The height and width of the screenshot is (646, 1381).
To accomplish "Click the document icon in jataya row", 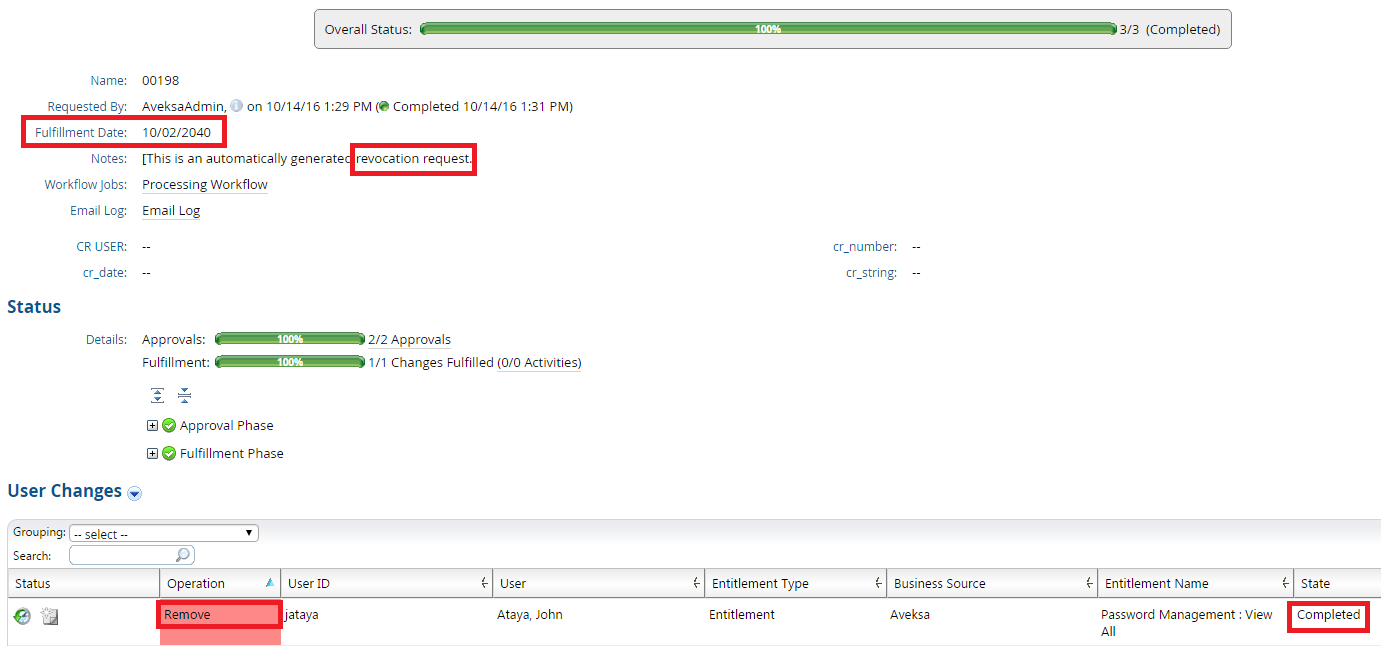I will 49,616.
